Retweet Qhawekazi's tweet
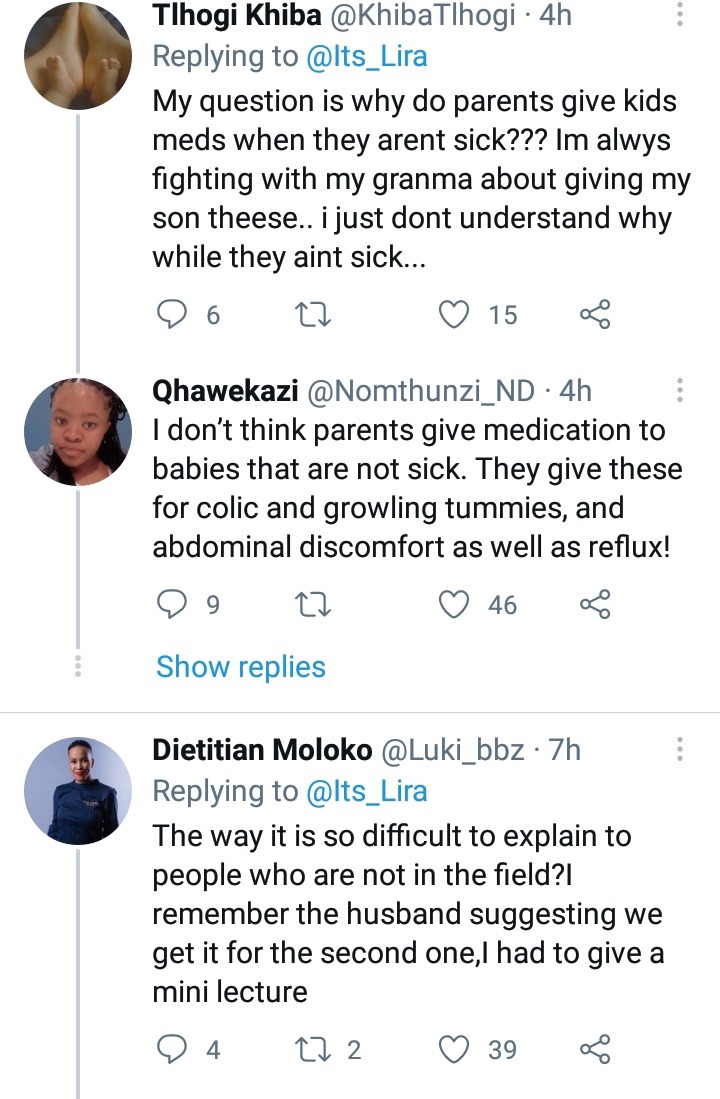This screenshot has width=720, height=1099. pyautogui.click(x=313, y=604)
